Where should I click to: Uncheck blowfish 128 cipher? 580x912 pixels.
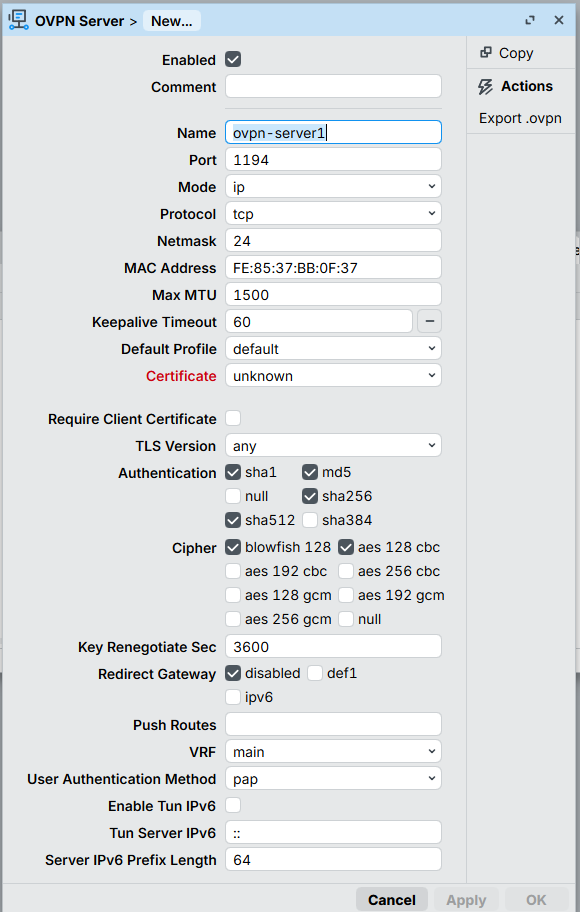click(x=233, y=547)
